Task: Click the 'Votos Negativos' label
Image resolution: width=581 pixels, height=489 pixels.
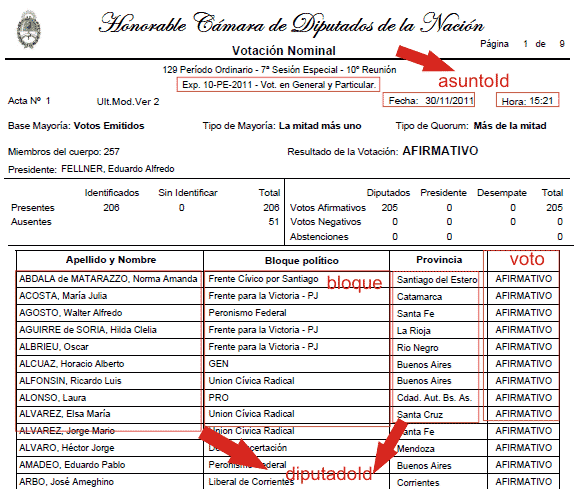Action: pos(325,222)
